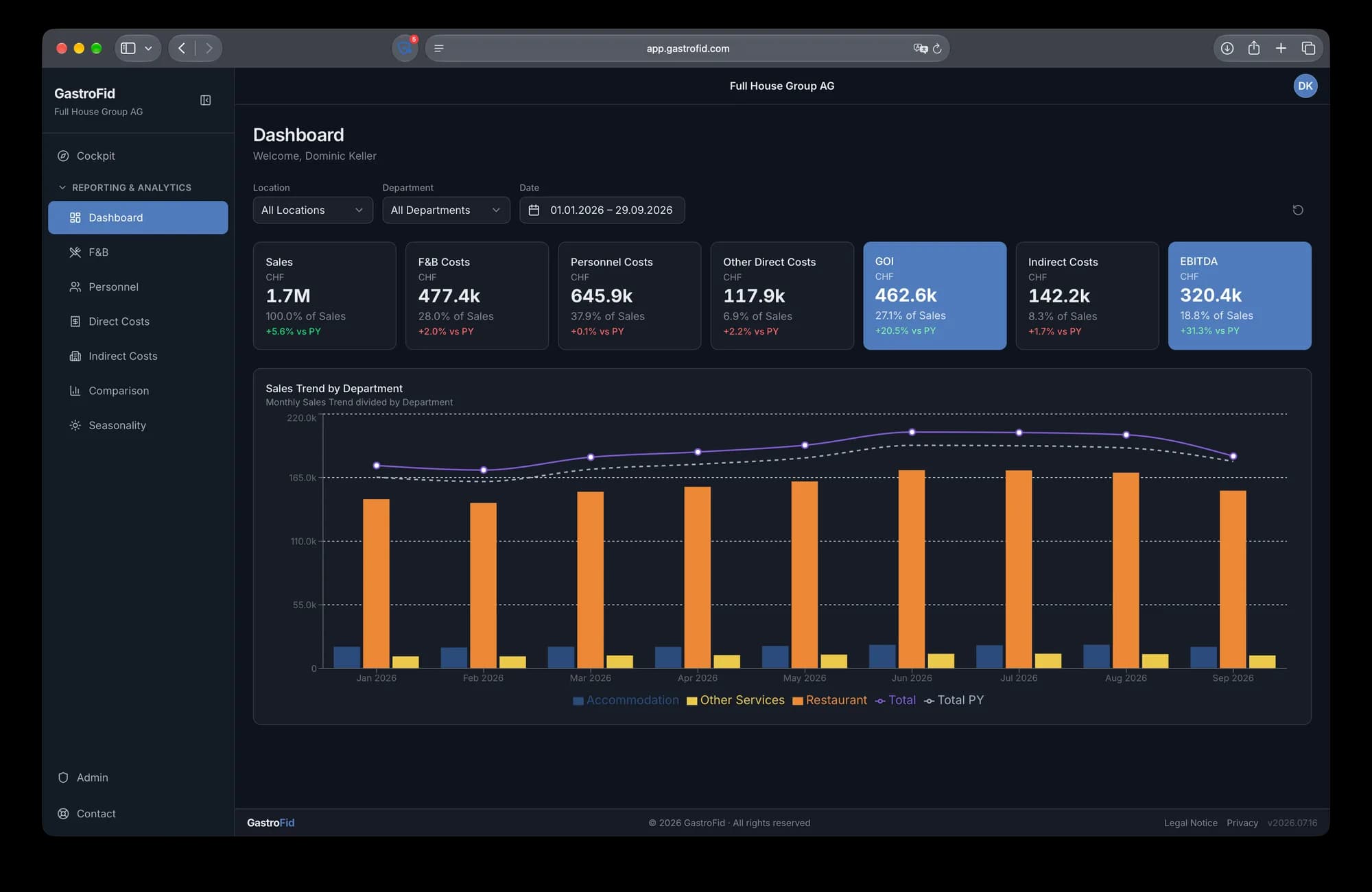Click the F&B utensils icon
The image size is (1372, 892).
click(x=75, y=252)
